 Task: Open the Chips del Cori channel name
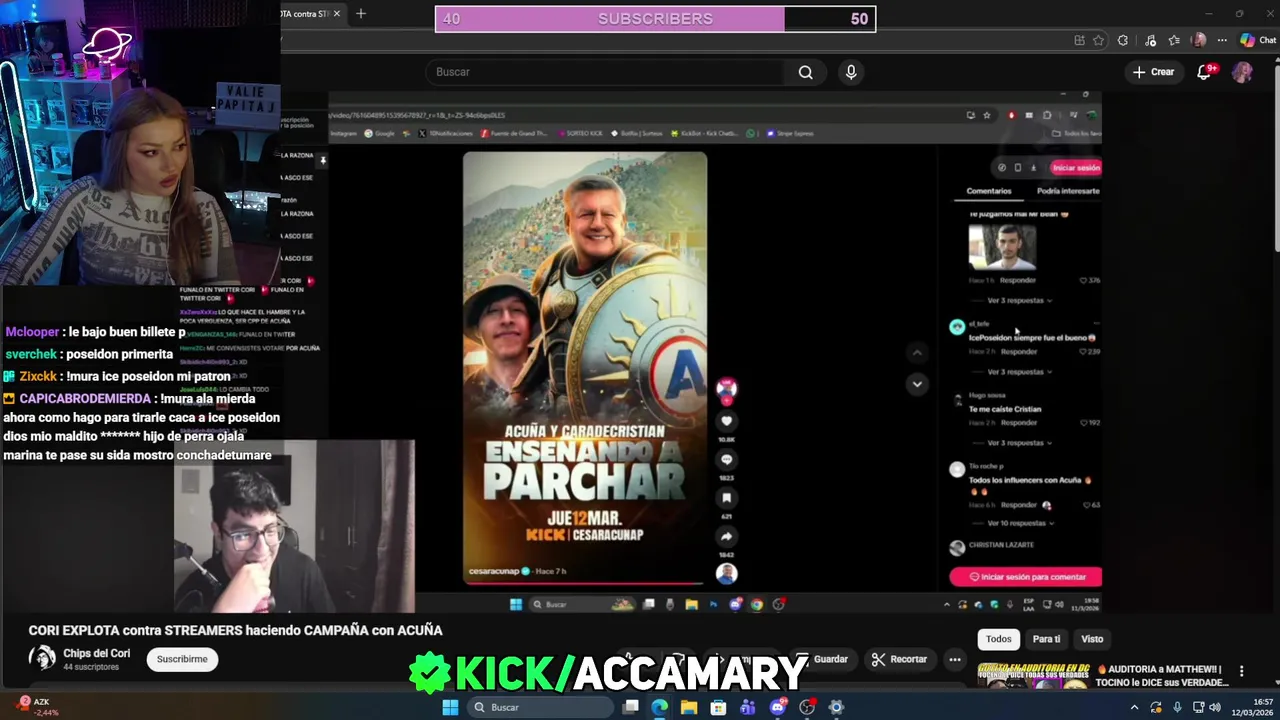[97, 653]
